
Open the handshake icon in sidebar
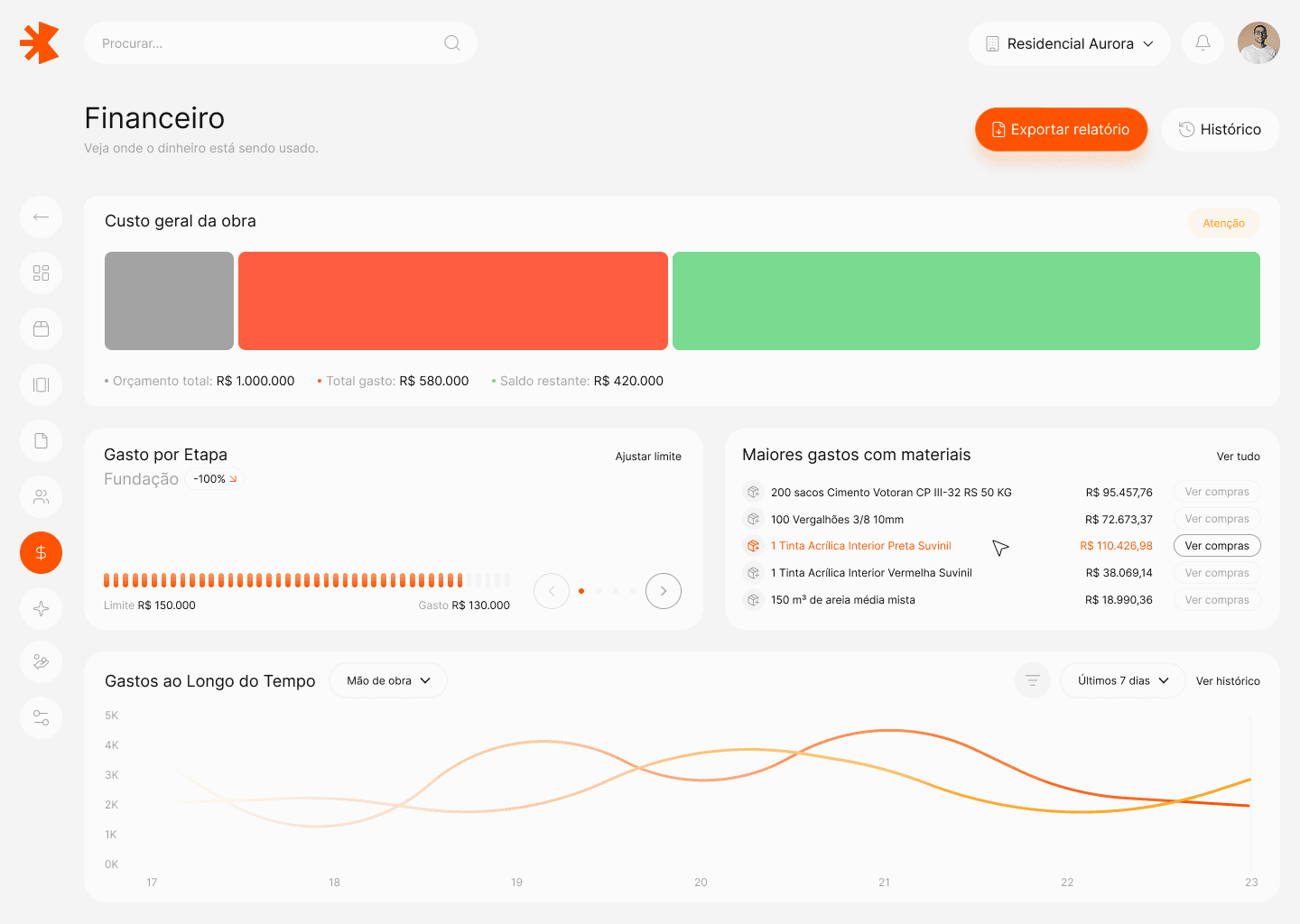41,662
